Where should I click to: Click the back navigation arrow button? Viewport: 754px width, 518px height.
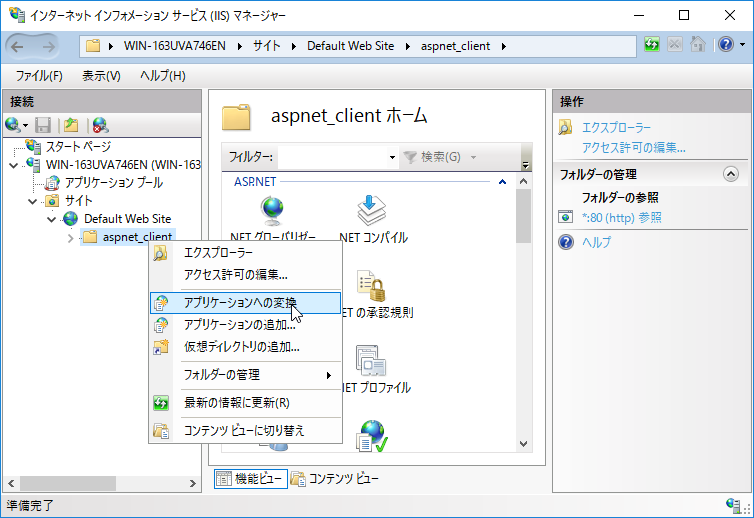coord(22,45)
